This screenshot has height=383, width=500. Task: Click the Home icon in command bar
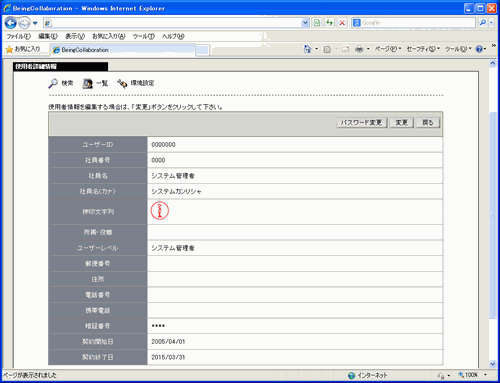click(307, 49)
